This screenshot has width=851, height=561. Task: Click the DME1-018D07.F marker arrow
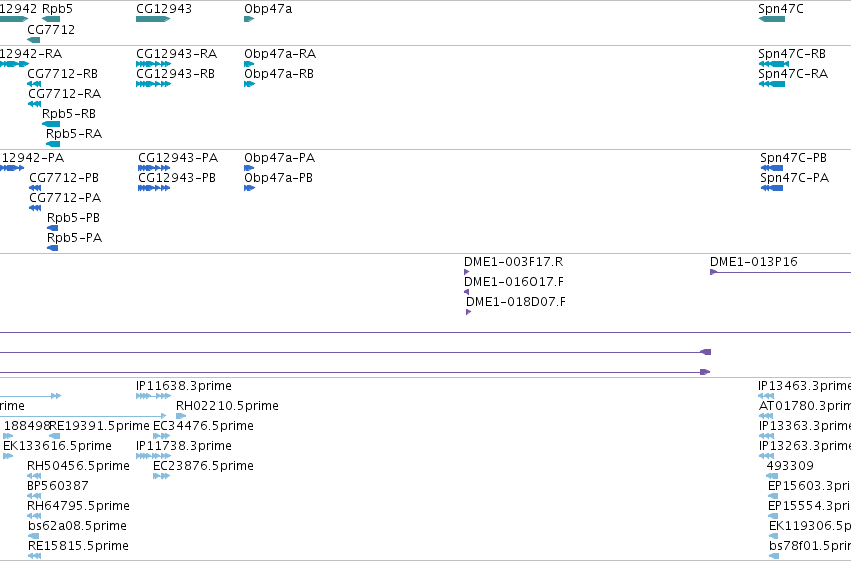(x=469, y=313)
